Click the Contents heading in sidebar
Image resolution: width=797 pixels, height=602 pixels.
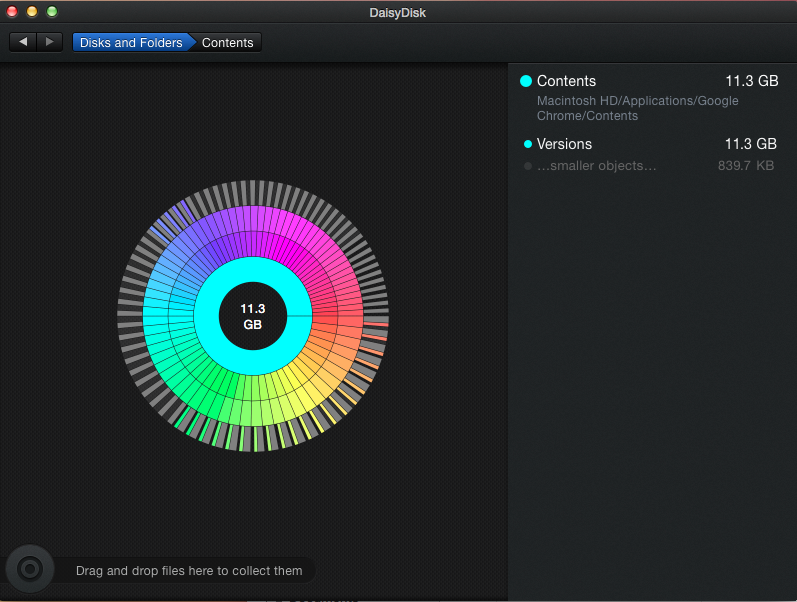[566, 81]
